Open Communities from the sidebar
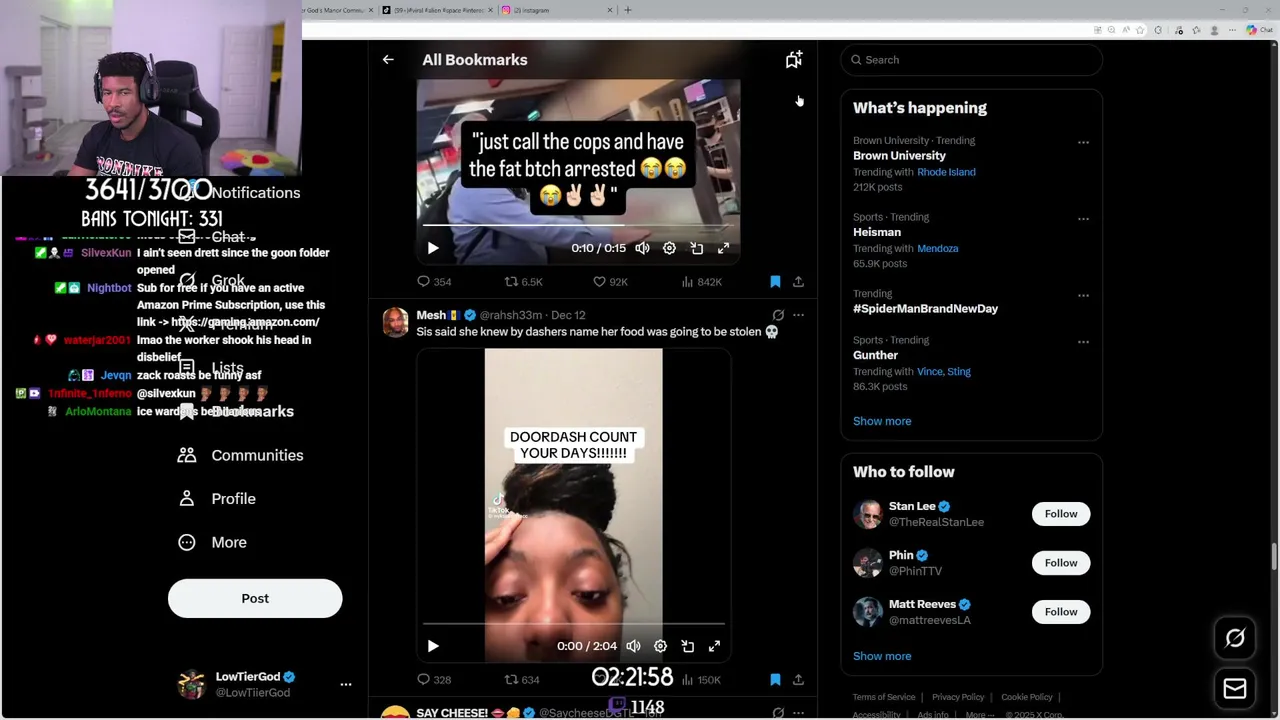Image resolution: width=1280 pixels, height=720 pixels. (240, 455)
